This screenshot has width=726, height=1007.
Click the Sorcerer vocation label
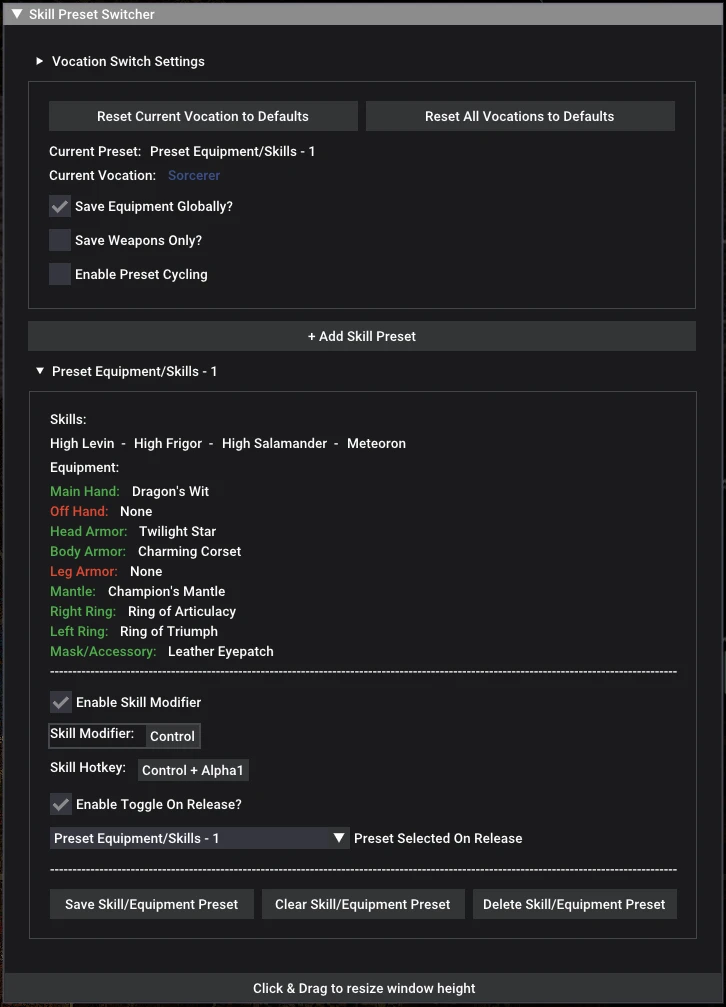(x=194, y=175)
